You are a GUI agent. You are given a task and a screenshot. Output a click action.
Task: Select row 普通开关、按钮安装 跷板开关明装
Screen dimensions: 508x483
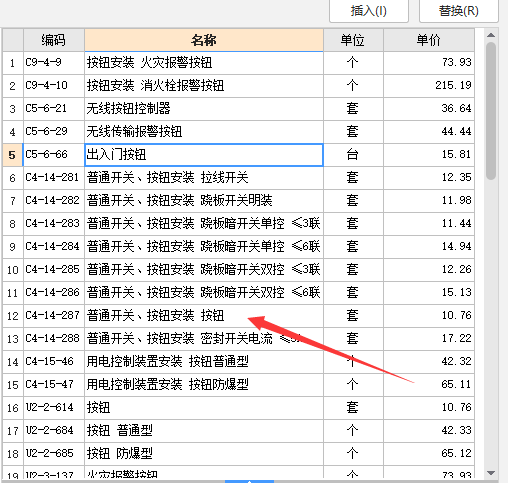(x=204, y=201)
